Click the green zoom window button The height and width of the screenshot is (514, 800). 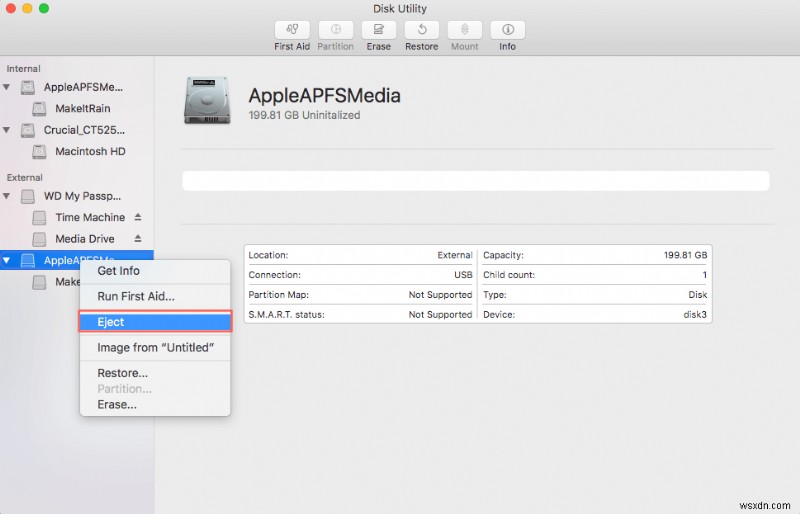point(44,8)
